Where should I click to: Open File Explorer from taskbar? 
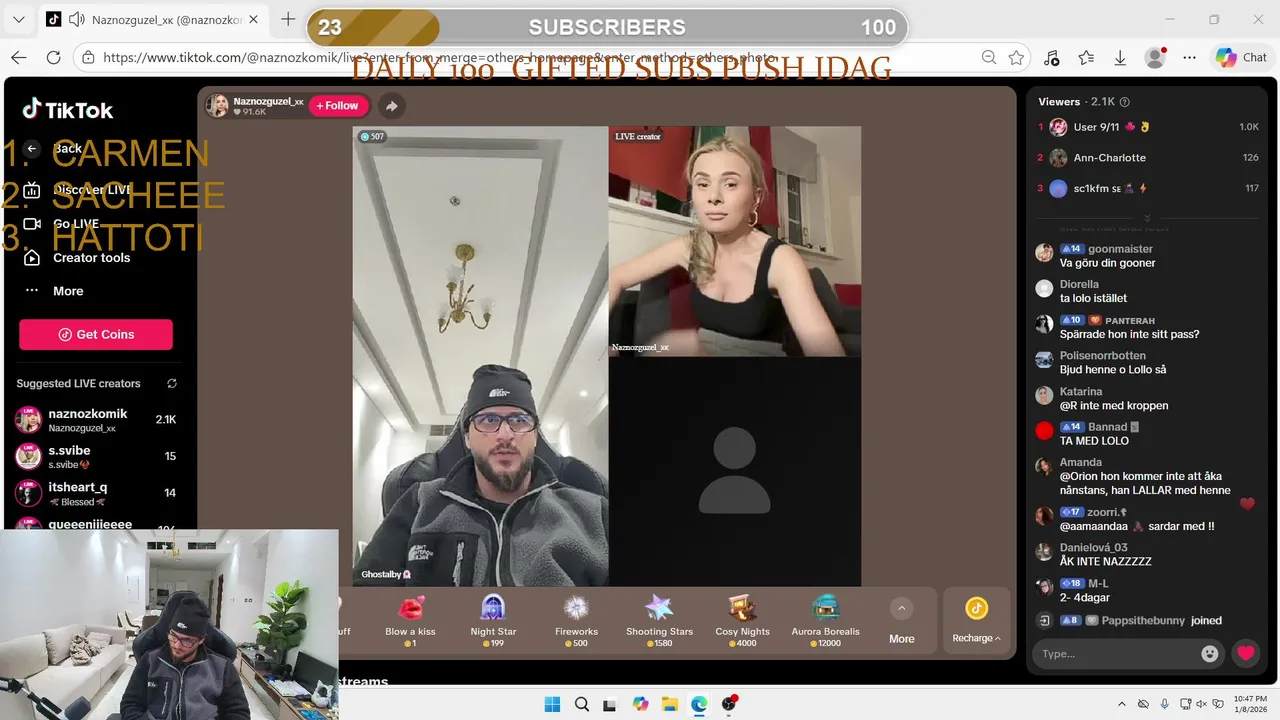click(669, 704)
